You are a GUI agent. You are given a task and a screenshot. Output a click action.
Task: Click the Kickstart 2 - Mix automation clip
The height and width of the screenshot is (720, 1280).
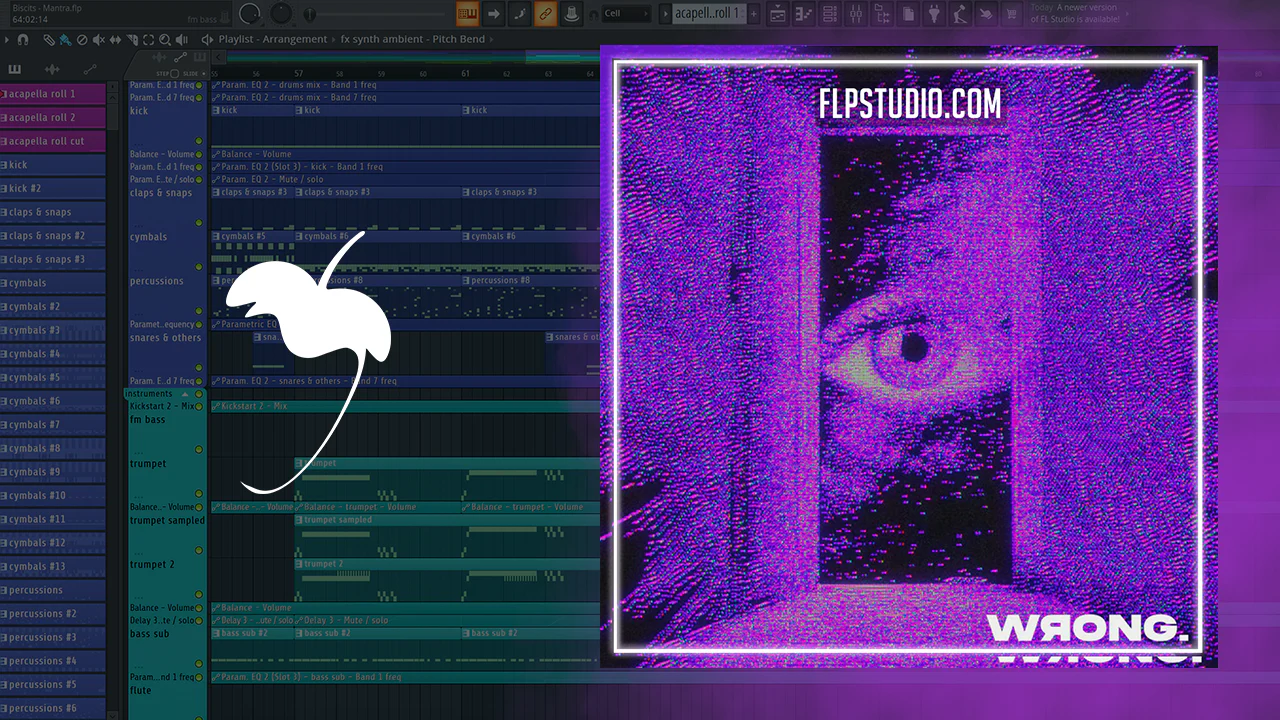[404, 407]
